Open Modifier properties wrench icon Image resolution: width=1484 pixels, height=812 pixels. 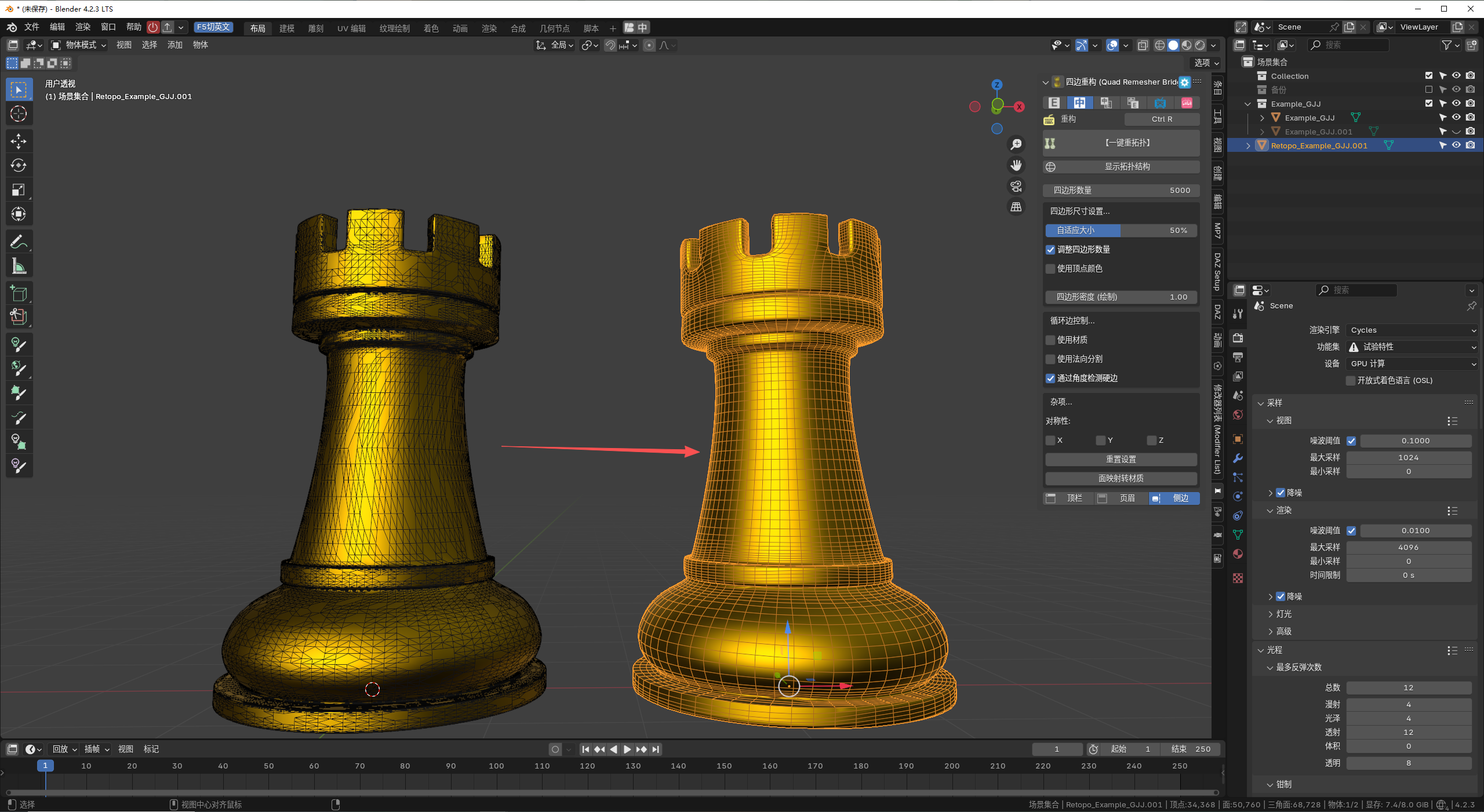click(1238, 458)
